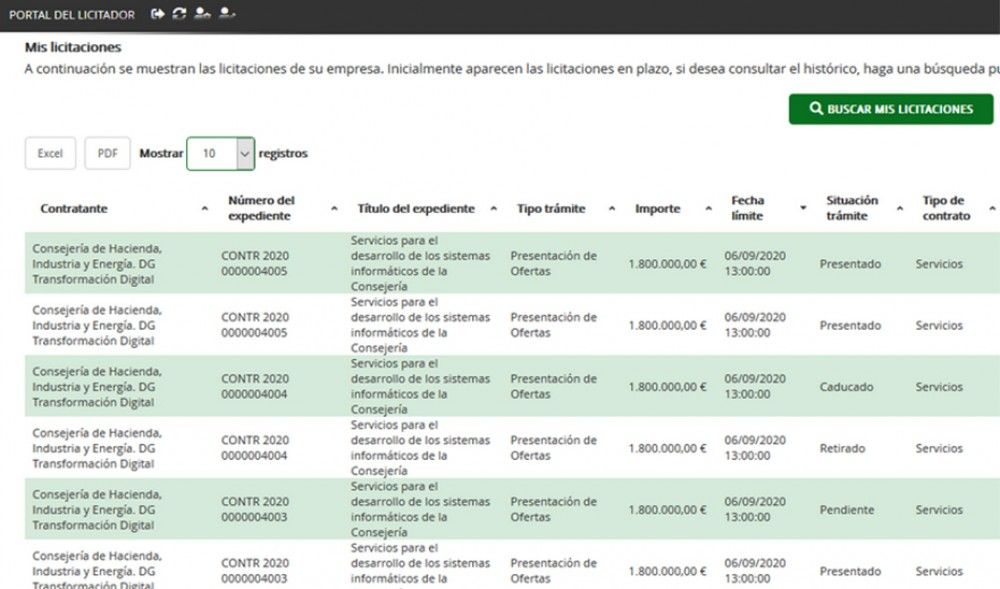Click expediente number in the Retirado row
The height and width of the screenshot is (589, 1000).
click(254, 447)
